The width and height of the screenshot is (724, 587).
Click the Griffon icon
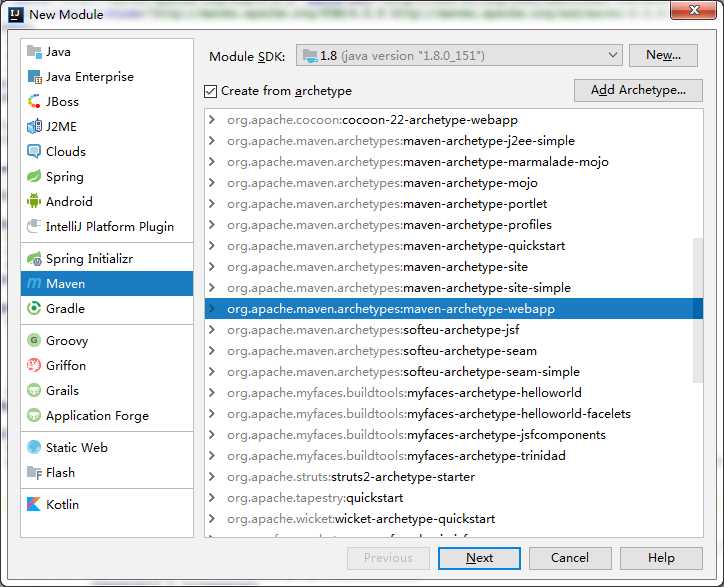34,365
